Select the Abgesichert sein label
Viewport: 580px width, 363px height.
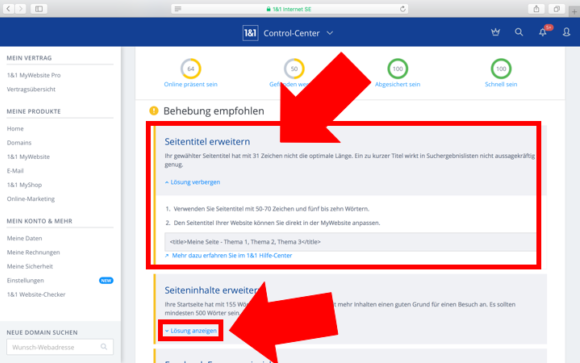(398, 84)
